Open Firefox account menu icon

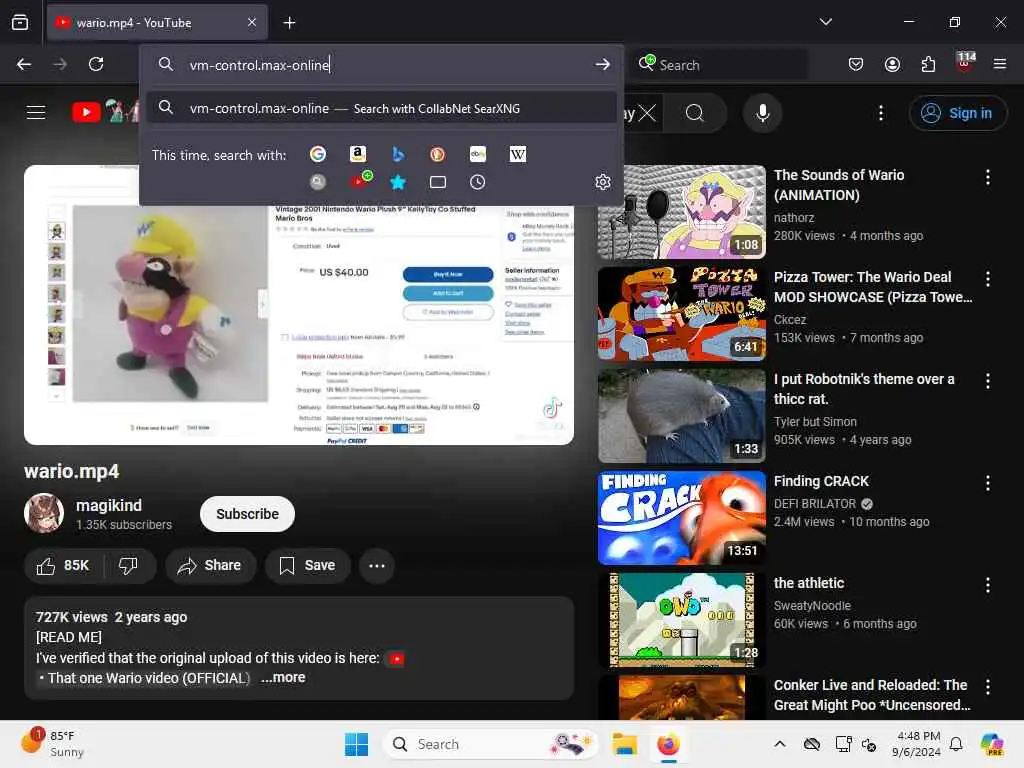click(892, 64)
